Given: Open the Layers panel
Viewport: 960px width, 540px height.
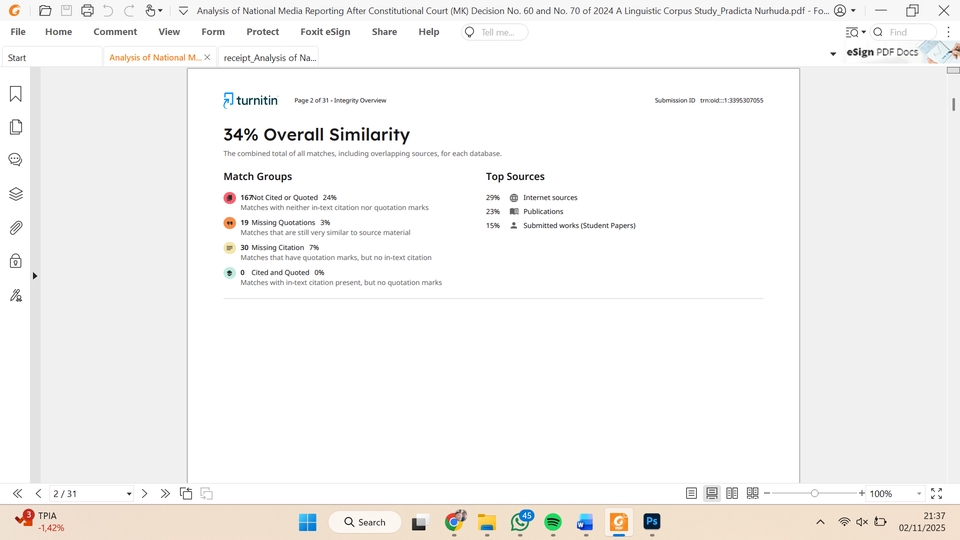Looking at the screenshot, I should pyautogui.click(x=16, y=194).
